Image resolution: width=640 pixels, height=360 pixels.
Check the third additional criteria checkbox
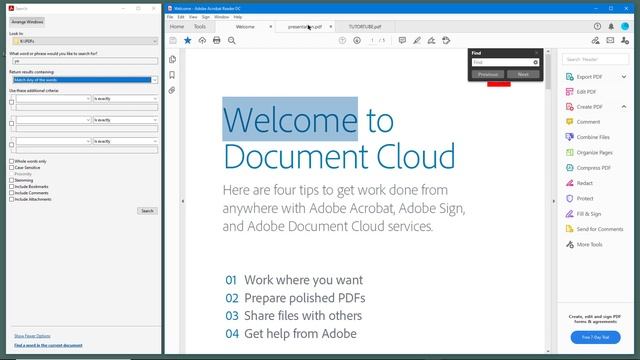click(x=11, y=144)
